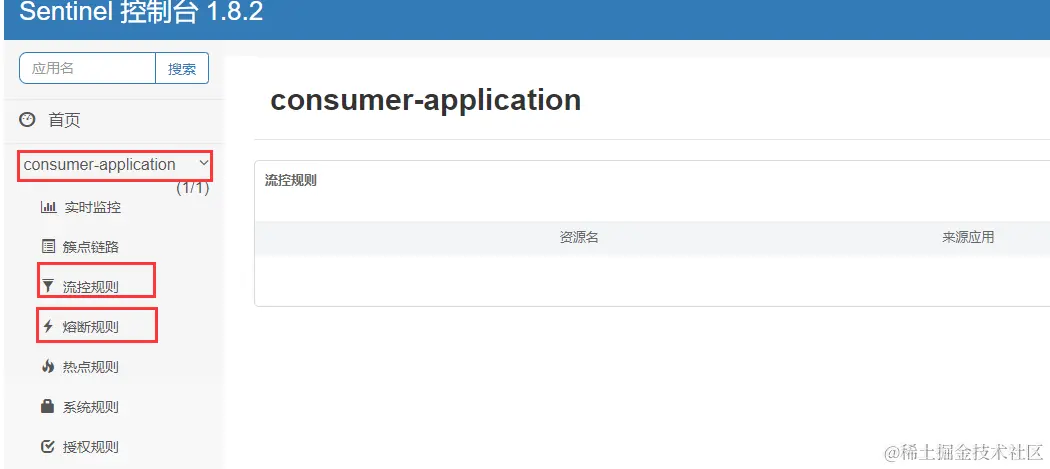Go to 簇点链路 page
Viewport: 1050px width, 469px height.
coord(90,247)
